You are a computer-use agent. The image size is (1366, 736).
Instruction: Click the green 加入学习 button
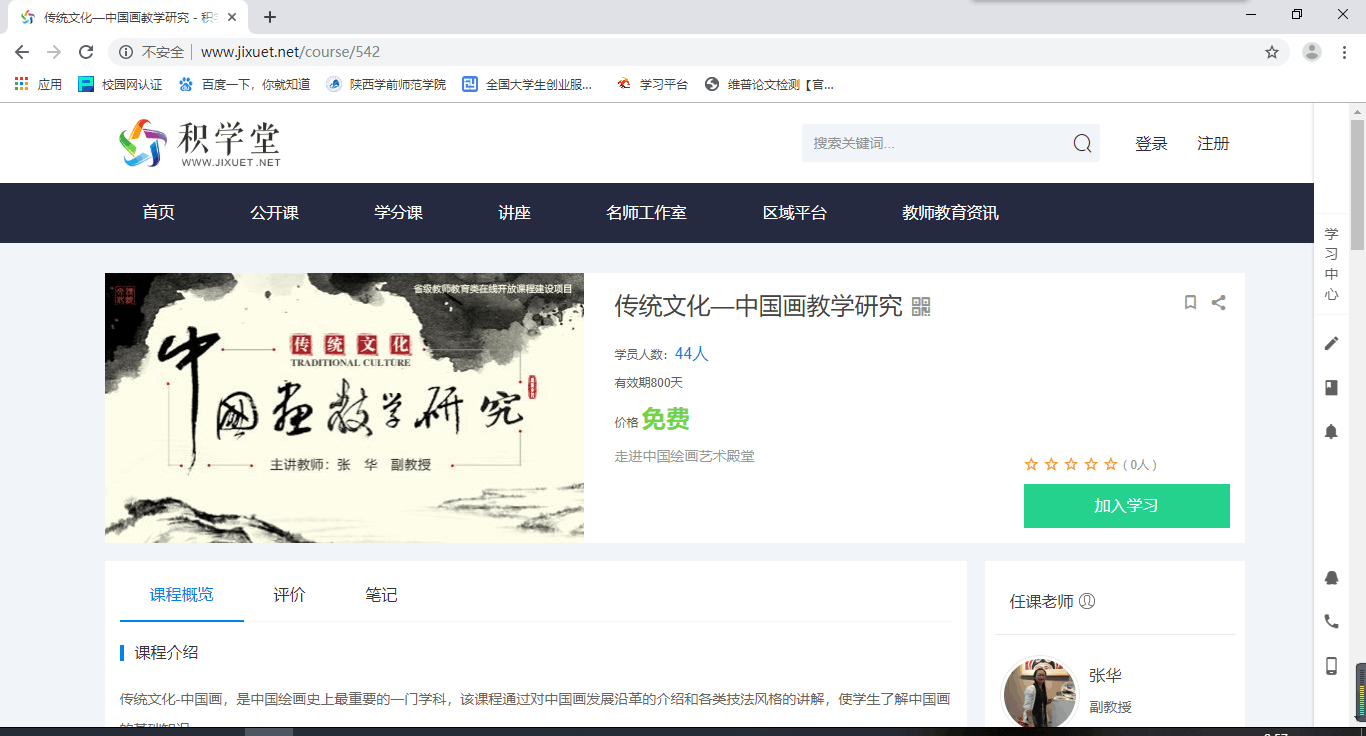(1126, 506)
